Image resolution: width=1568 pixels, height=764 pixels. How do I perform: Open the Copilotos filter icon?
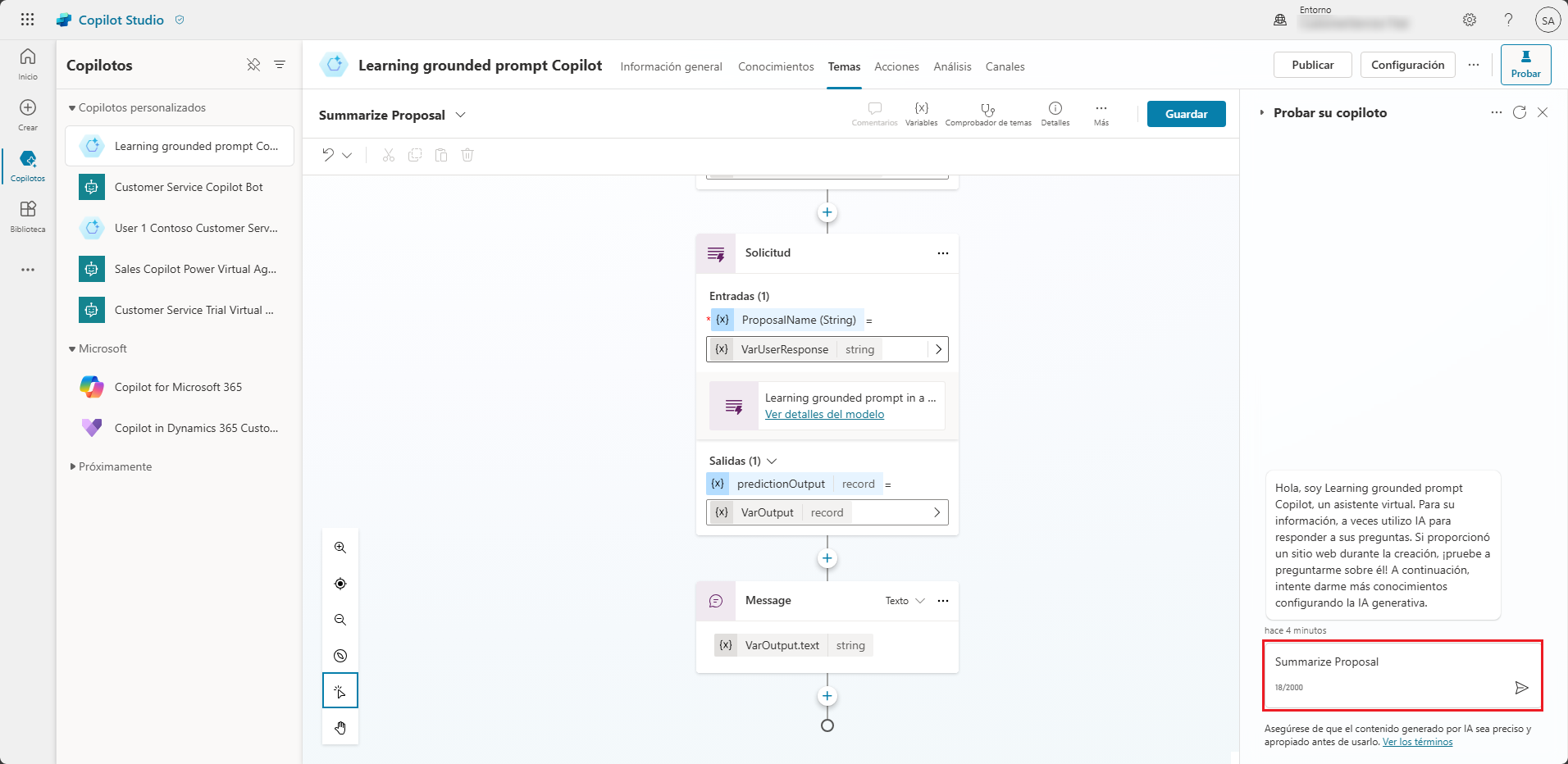(280, 65)
